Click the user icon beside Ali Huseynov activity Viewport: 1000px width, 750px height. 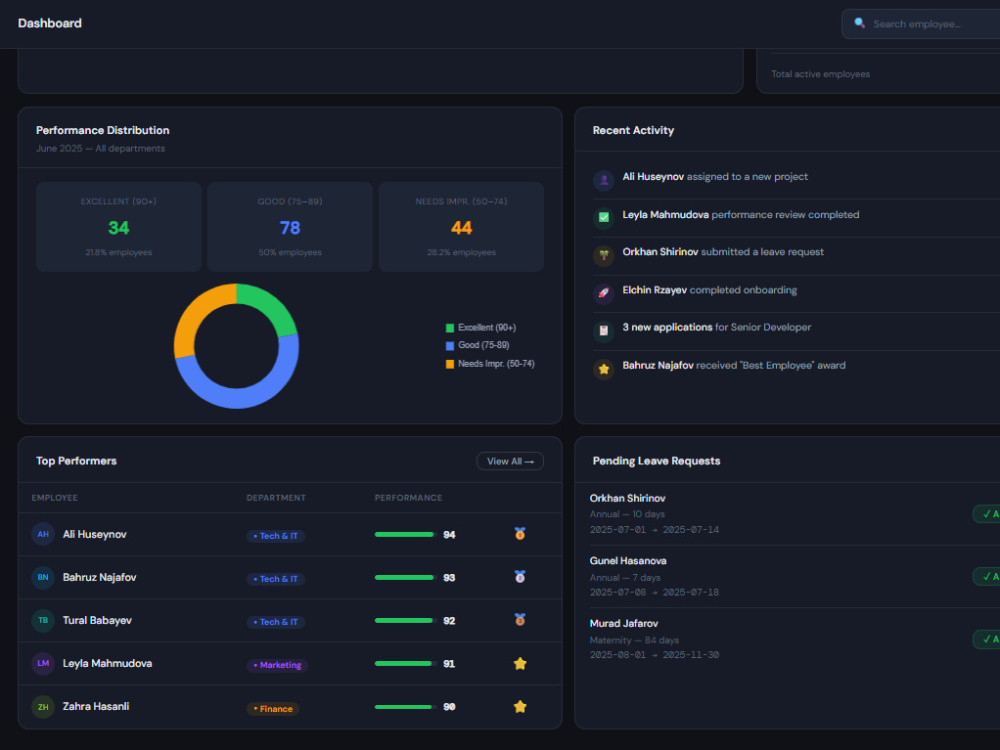coord(603,180)
